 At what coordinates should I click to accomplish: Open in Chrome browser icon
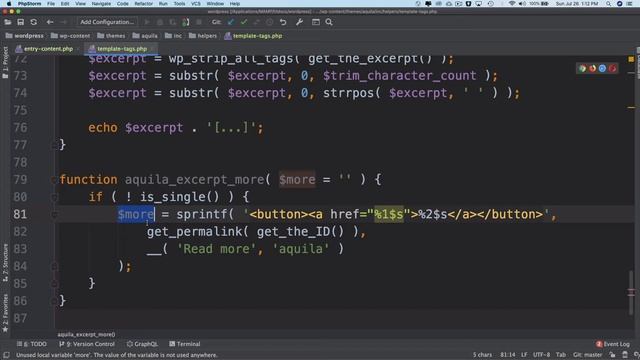coord(582,69)
